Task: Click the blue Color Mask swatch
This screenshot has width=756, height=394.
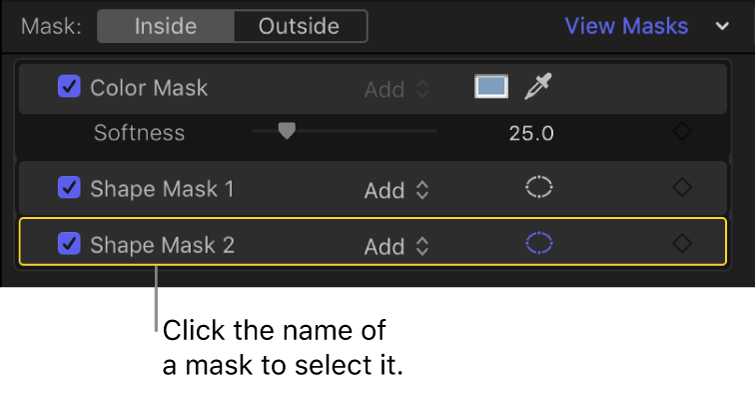Action: 491,87
